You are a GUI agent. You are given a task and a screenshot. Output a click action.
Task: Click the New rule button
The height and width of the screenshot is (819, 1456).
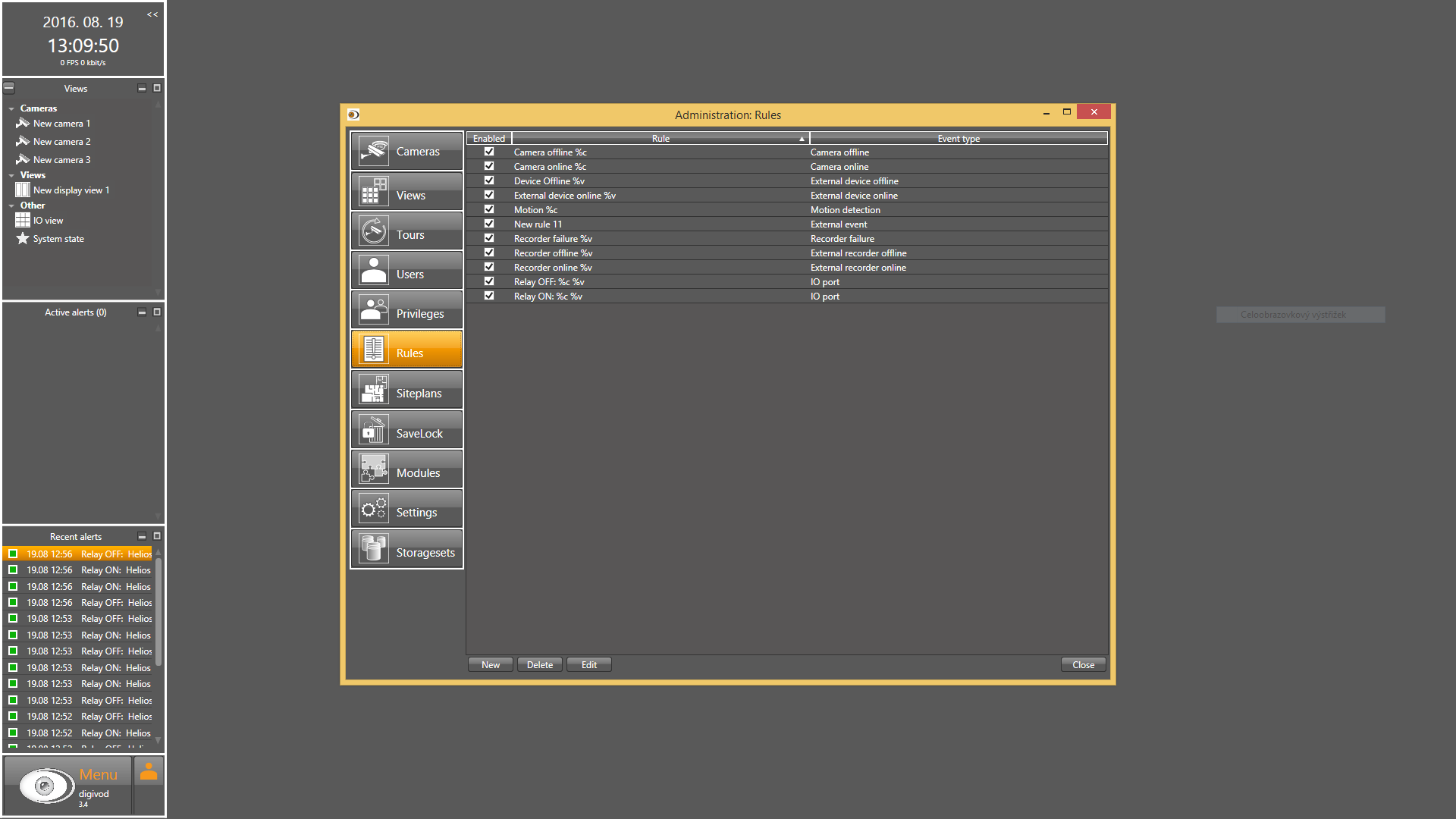pos(490,665)
